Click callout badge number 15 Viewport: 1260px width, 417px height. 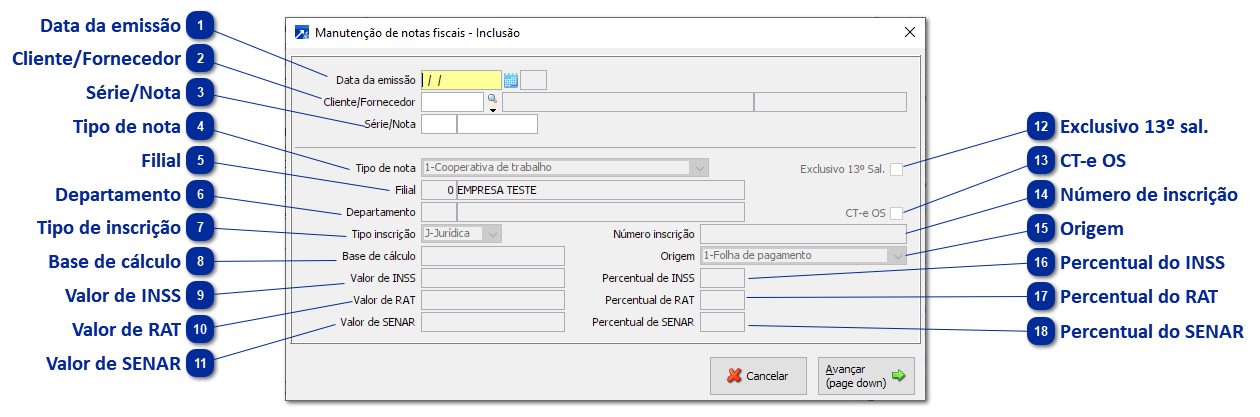coord(1042,229)
